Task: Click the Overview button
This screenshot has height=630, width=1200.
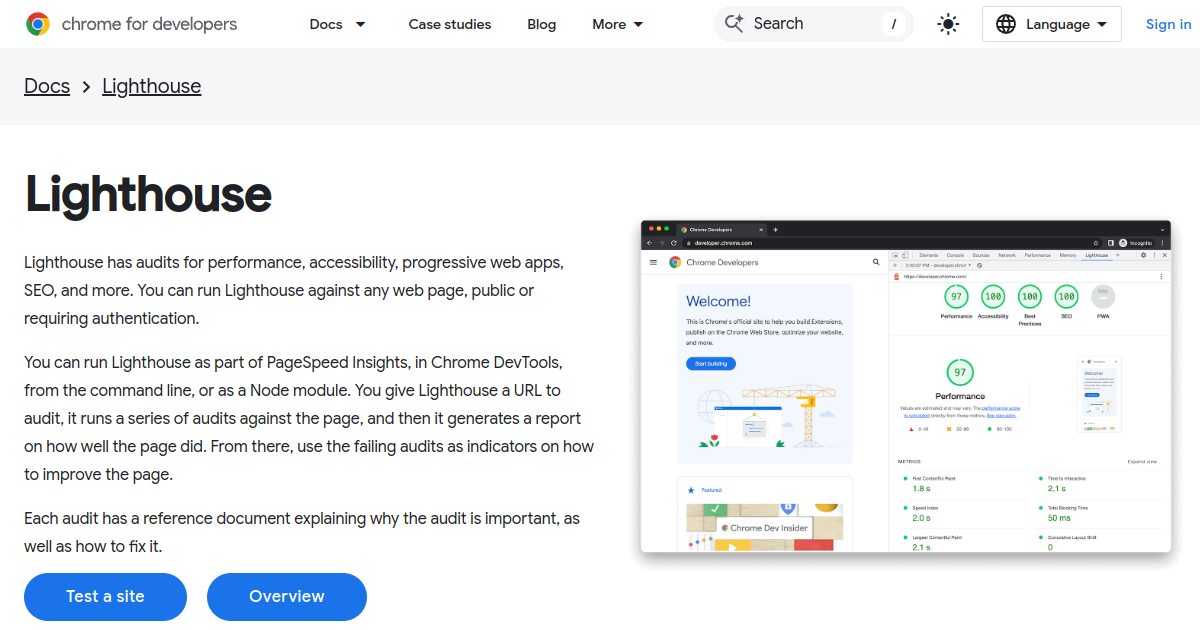Action: coord(287,596)
